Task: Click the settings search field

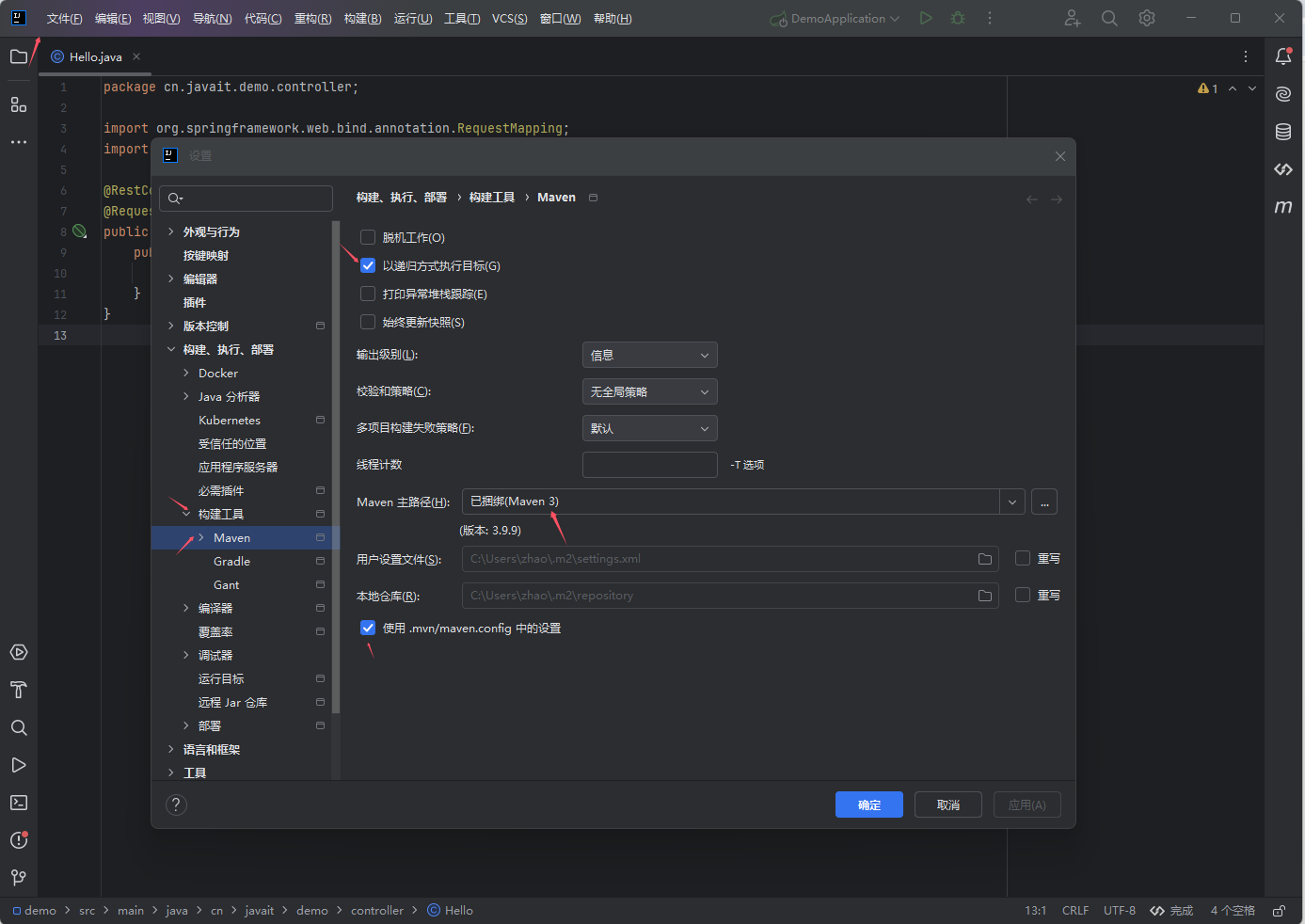Action: click(x=246, y=199)
